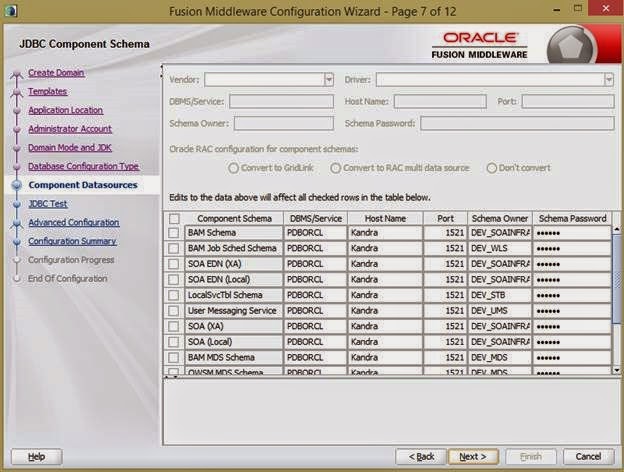This screenshot has width=624, height=472.
Task: Click DEV_WLS schema owner cell
Action: coord(500,248)
